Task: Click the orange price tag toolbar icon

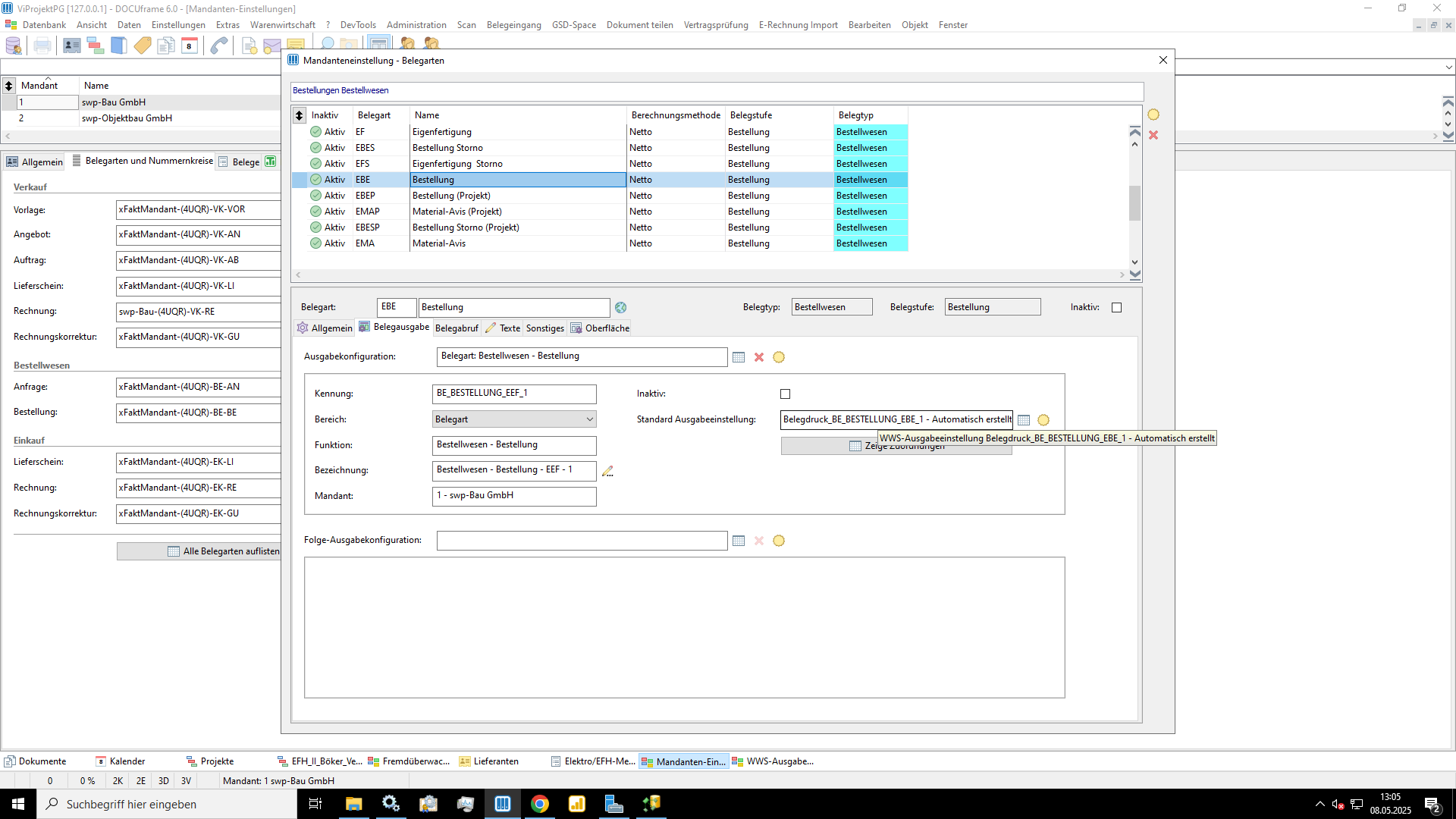Action: coord(143,45)
